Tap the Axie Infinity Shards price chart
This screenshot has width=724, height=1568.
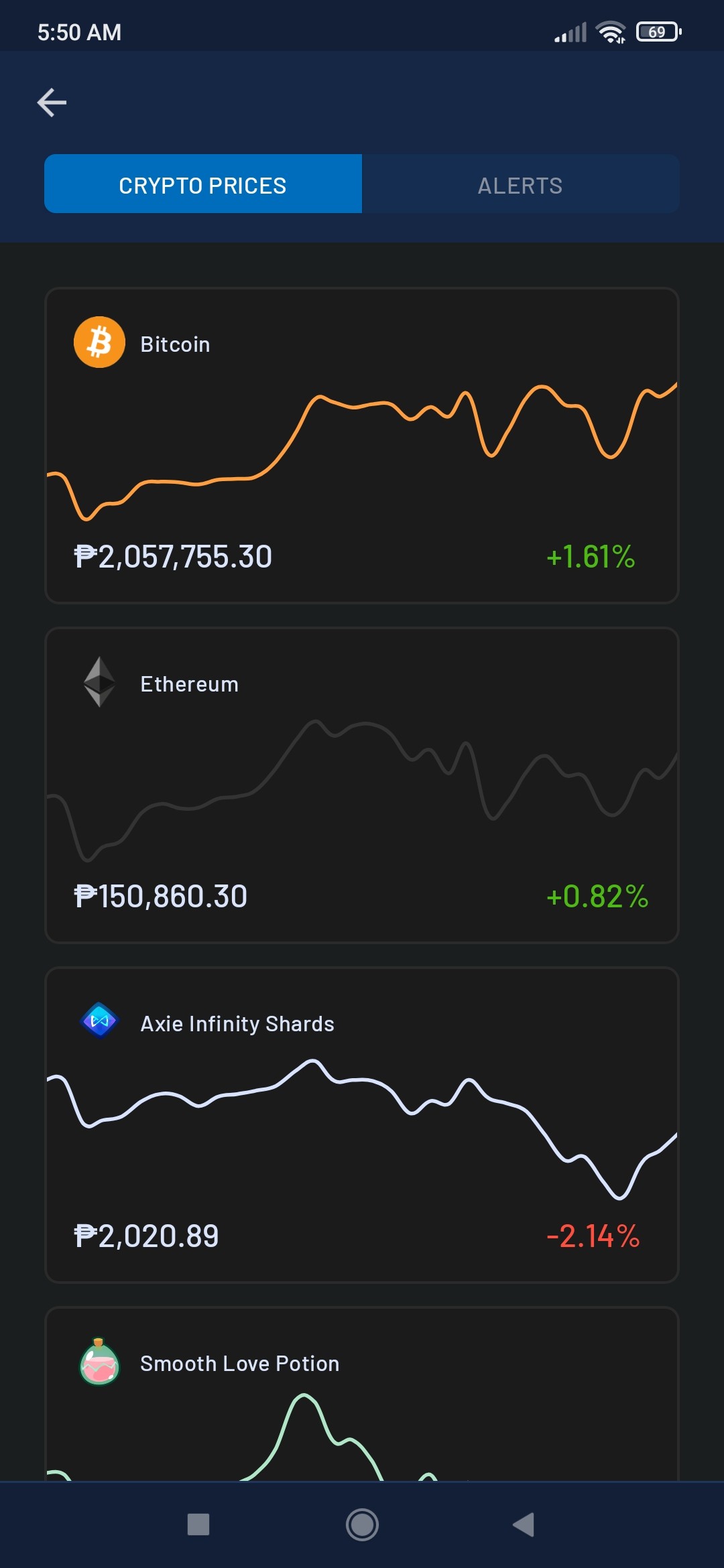pyautogui.click(x=362, y=1129)
